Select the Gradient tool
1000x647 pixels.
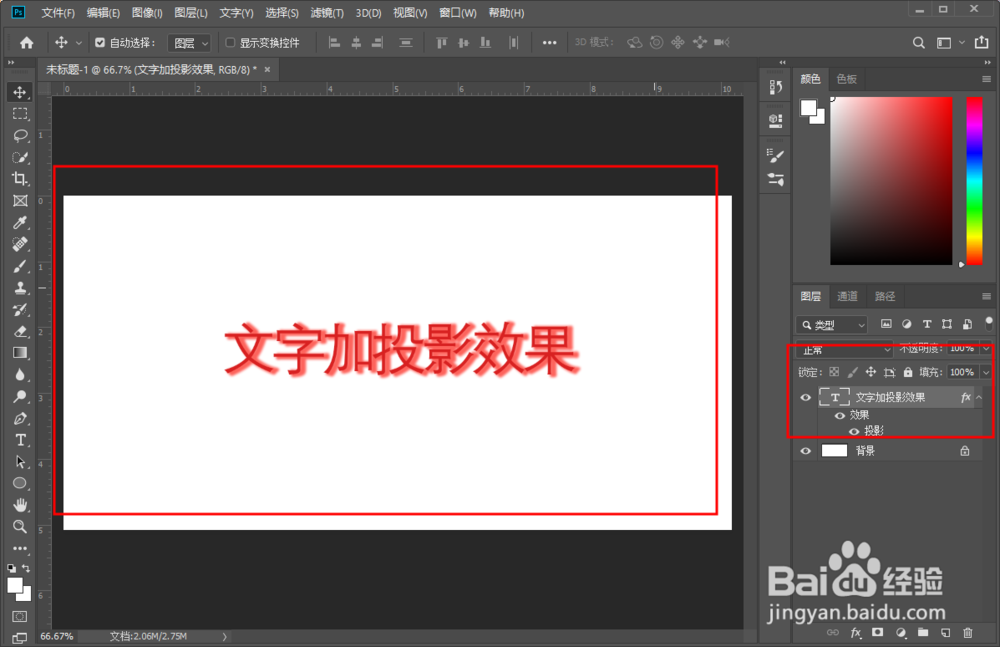point(20,353)
